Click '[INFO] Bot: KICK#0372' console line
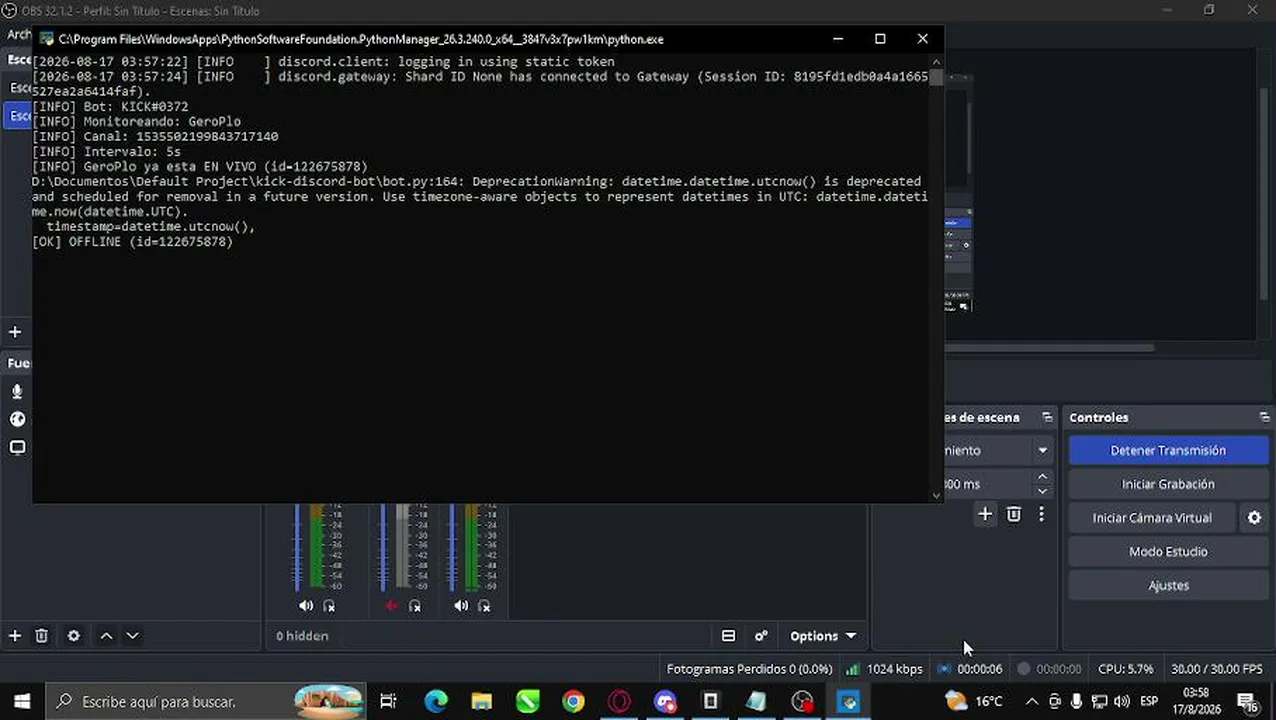The width and height of the screenshot is (1276, 720). pyautogui.click(x=110, y=107)
